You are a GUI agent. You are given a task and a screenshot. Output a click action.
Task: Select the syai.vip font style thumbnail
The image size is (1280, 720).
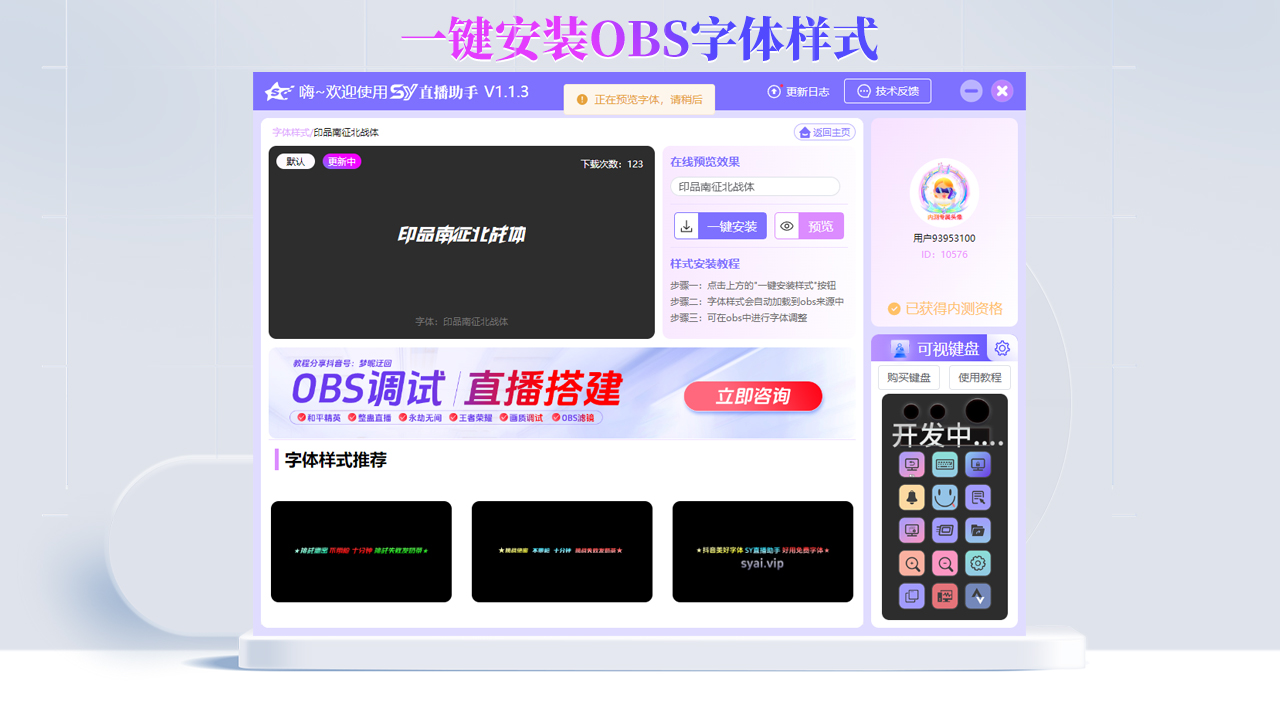(x=762, y=551)
